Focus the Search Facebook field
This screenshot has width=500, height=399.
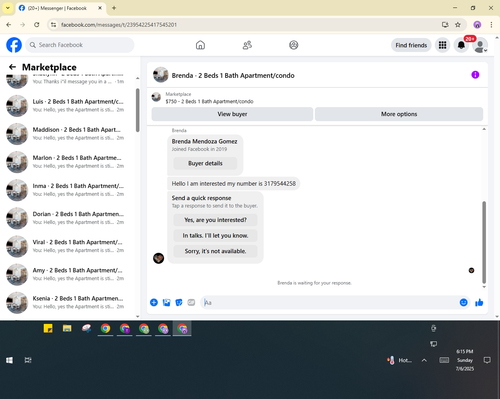[x=80, y=45]
